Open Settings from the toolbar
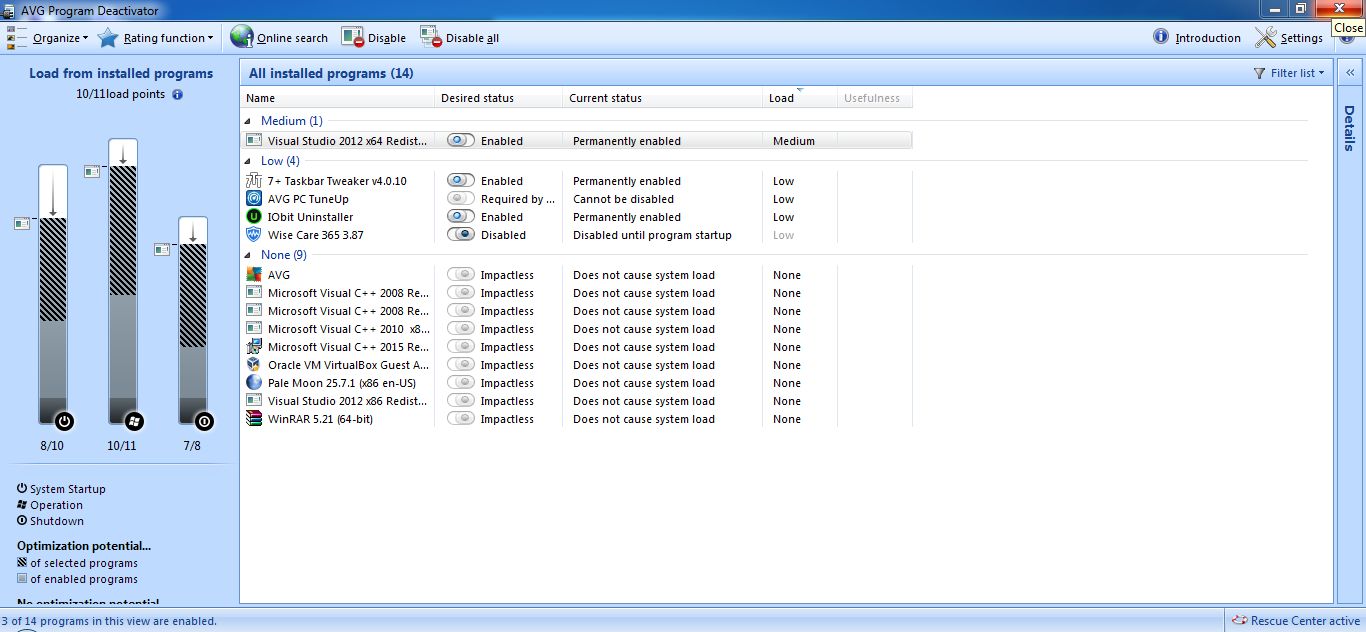This screenshot has width=1366, height=632. [x=1289, y=38]
